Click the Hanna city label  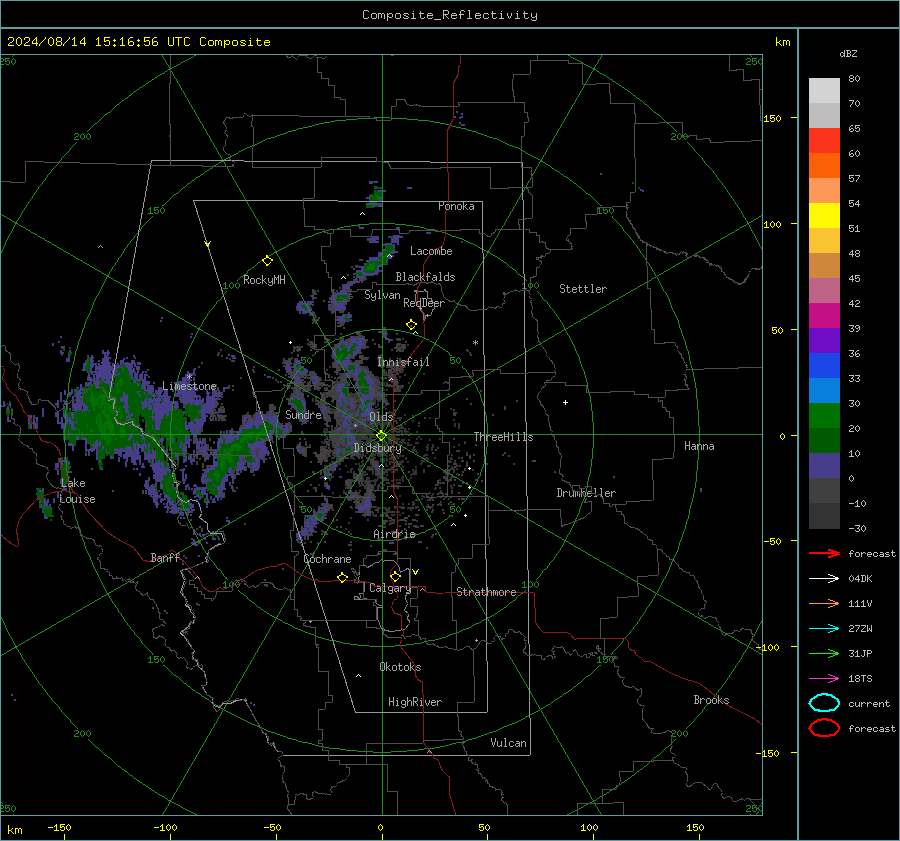point(699,446)
